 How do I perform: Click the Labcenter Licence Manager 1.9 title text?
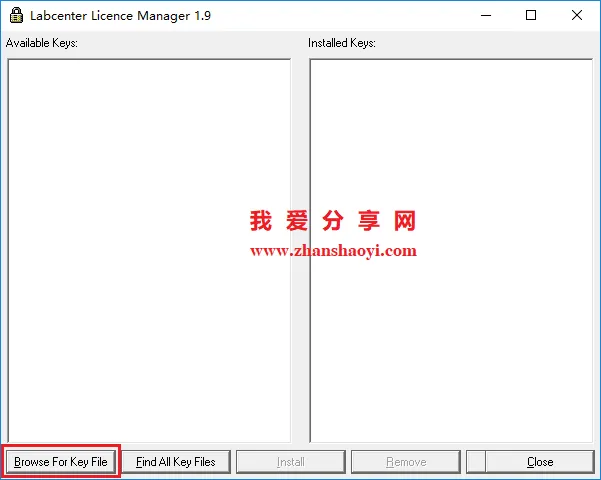(120, 16)
